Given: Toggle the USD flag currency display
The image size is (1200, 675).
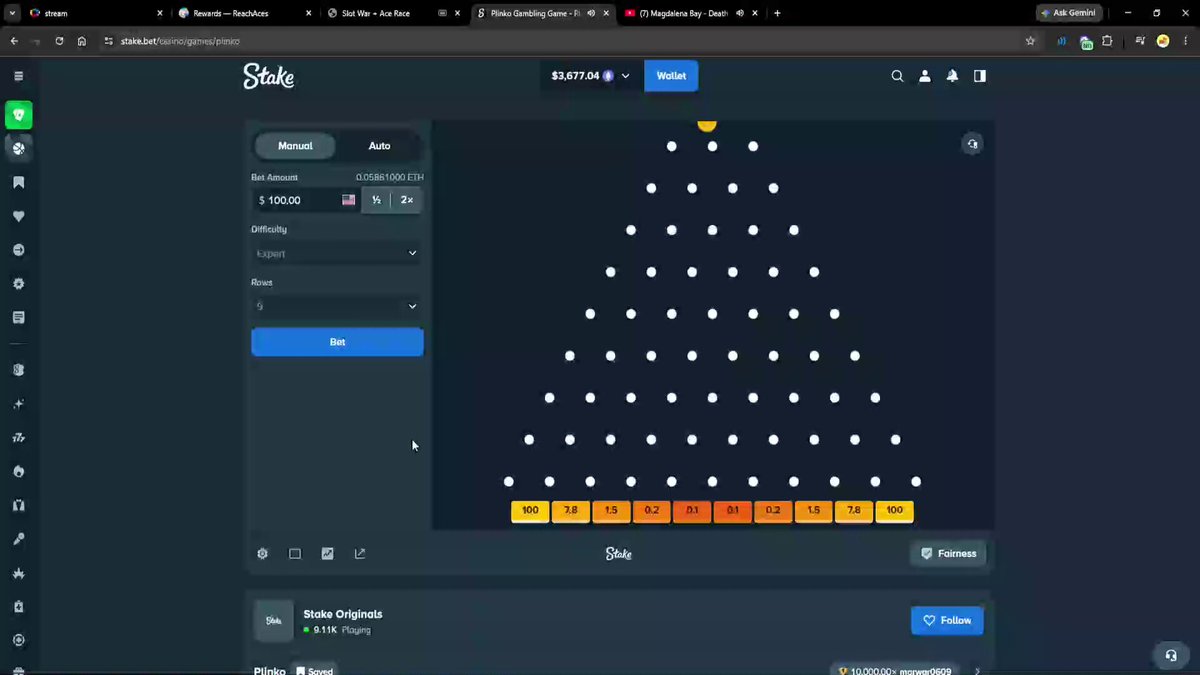Looking at the screenshot, I should (348, 200).
